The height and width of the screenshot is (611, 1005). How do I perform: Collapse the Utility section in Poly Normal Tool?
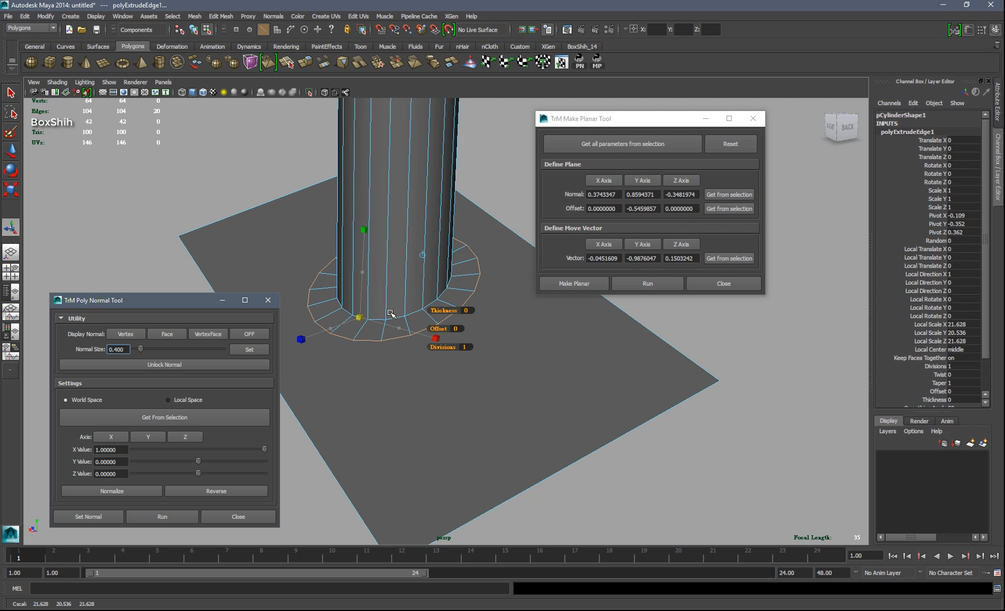click(61, 318)
